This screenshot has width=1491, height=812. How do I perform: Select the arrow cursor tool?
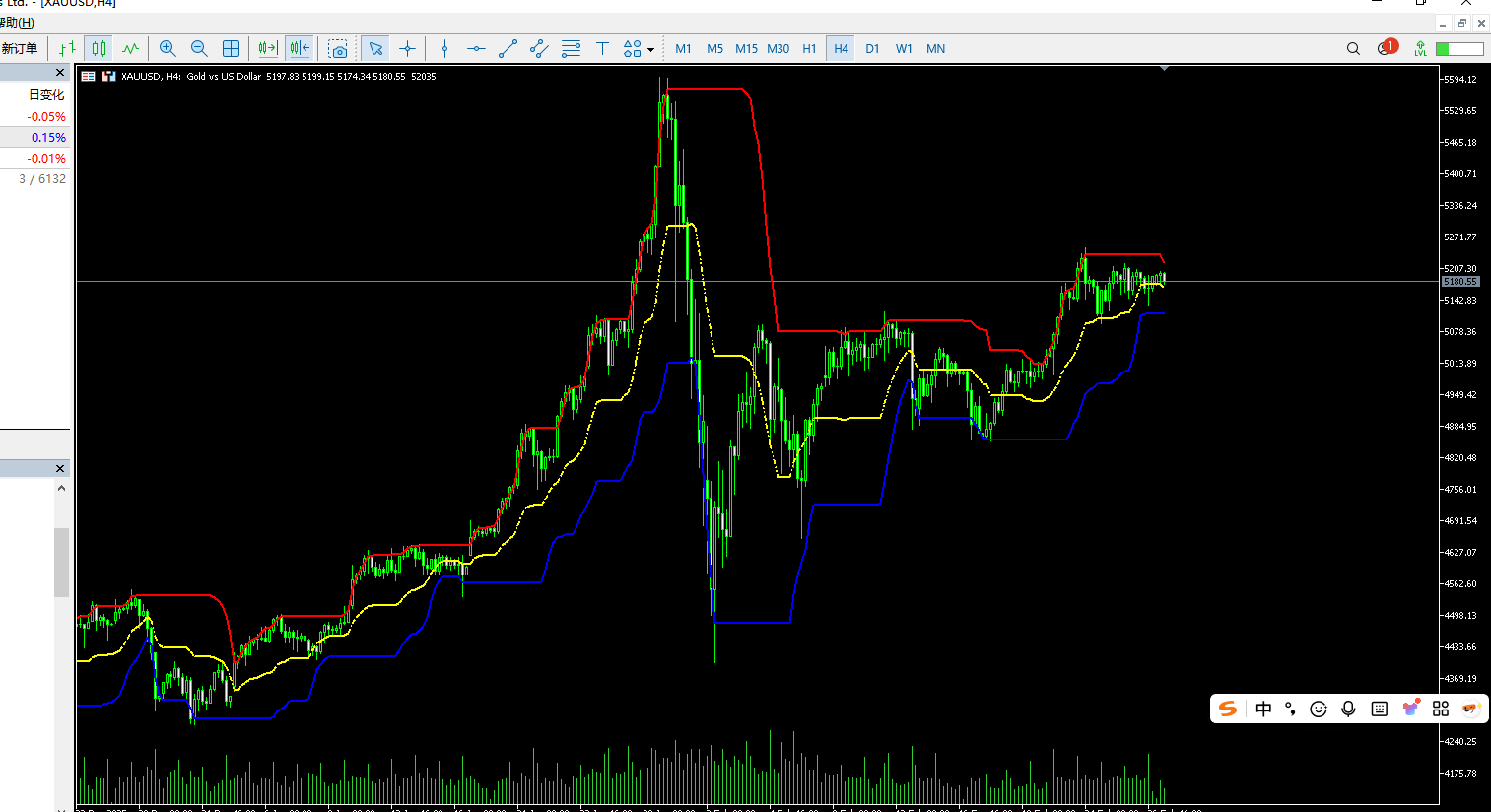click(x=375, y=48)
